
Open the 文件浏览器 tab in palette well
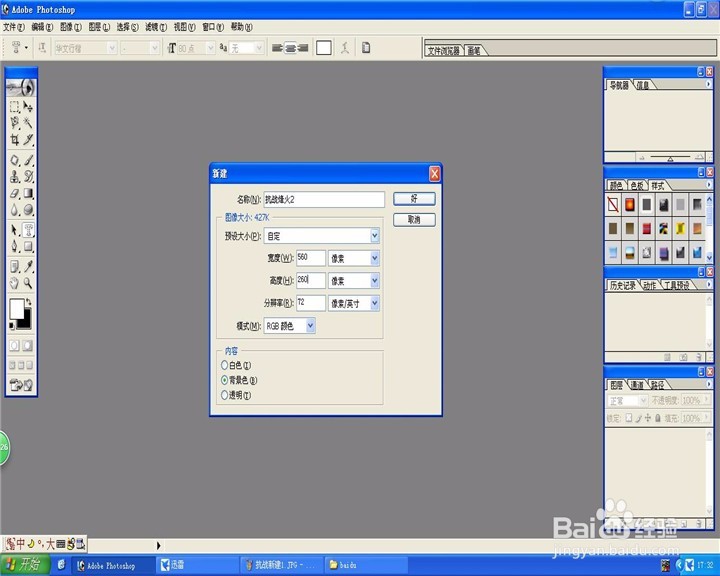pyautogui.click(x=444, y=51)
